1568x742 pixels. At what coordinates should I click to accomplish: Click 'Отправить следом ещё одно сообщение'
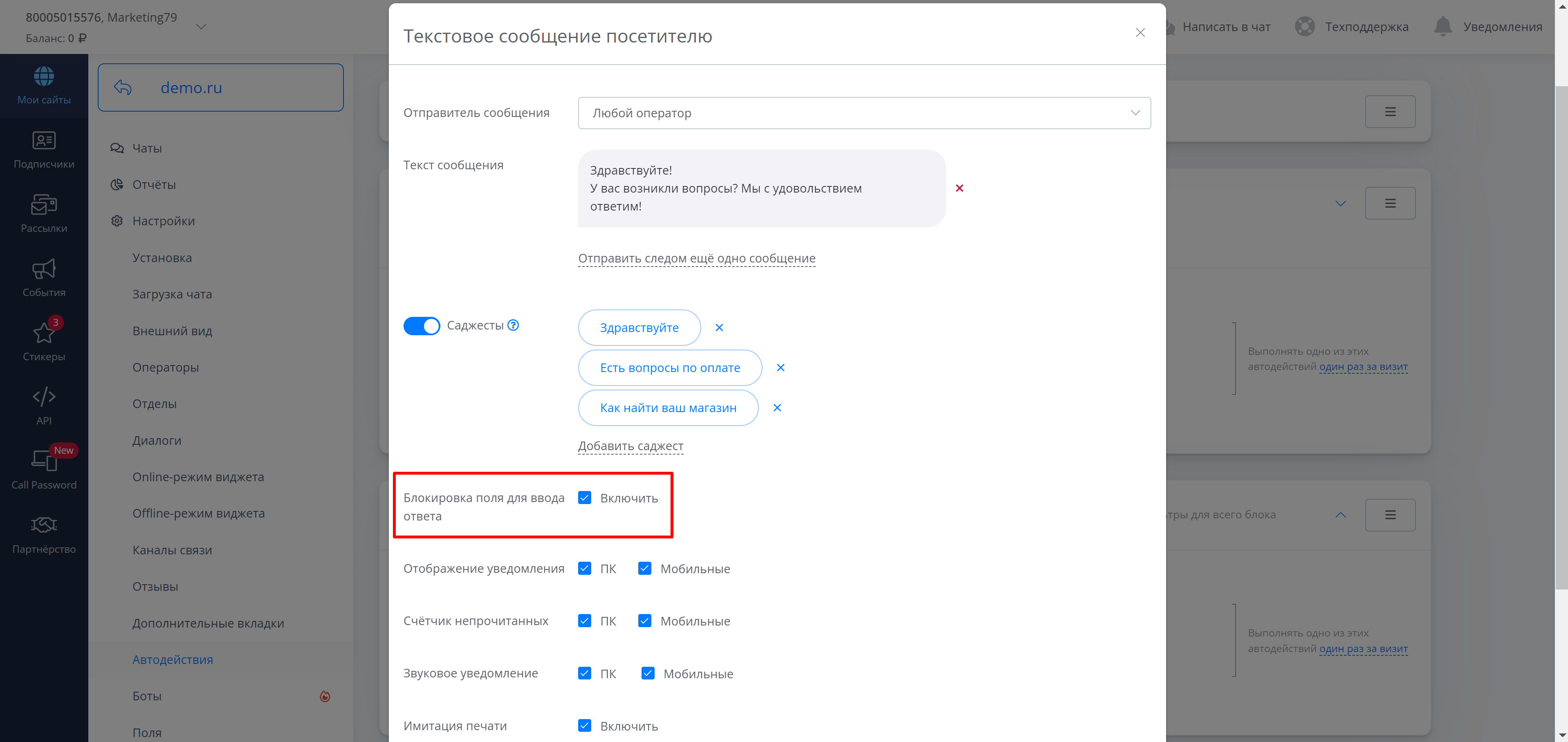click(x=696, y=258)
